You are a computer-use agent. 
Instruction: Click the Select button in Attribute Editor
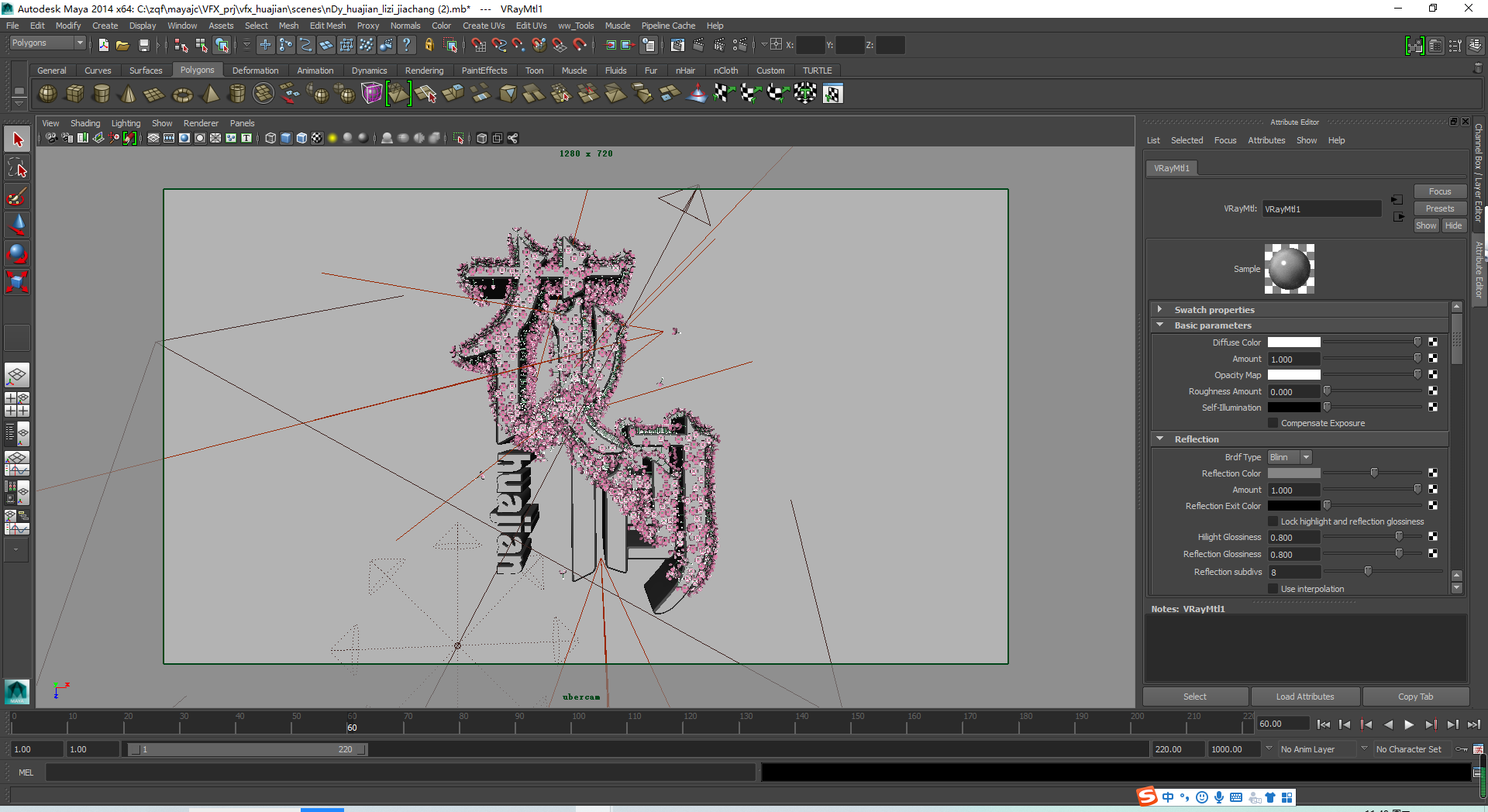click(x=1194, y=697)
